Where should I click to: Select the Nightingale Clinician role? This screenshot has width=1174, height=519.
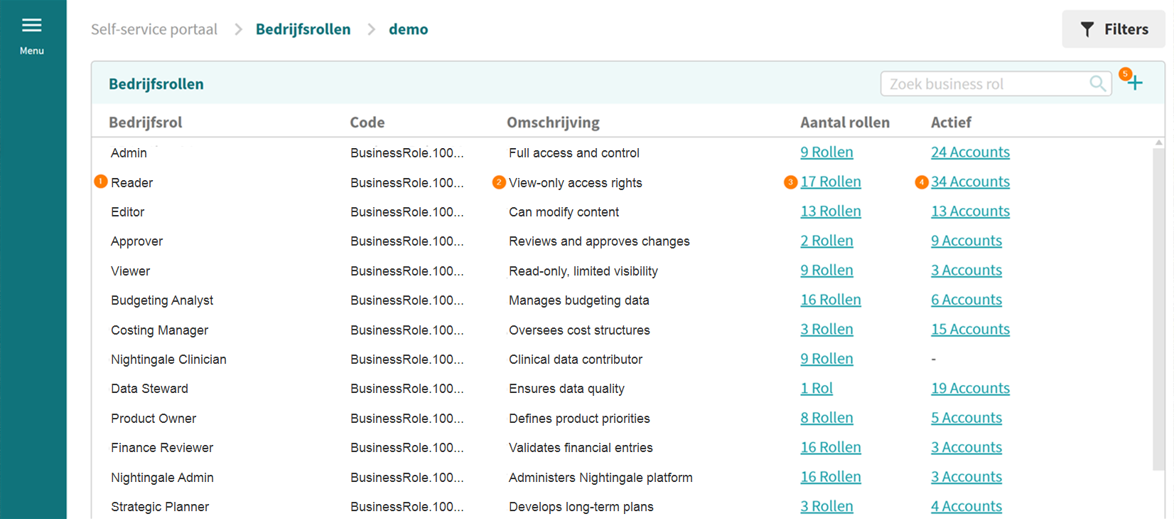[x=168, y=359]
